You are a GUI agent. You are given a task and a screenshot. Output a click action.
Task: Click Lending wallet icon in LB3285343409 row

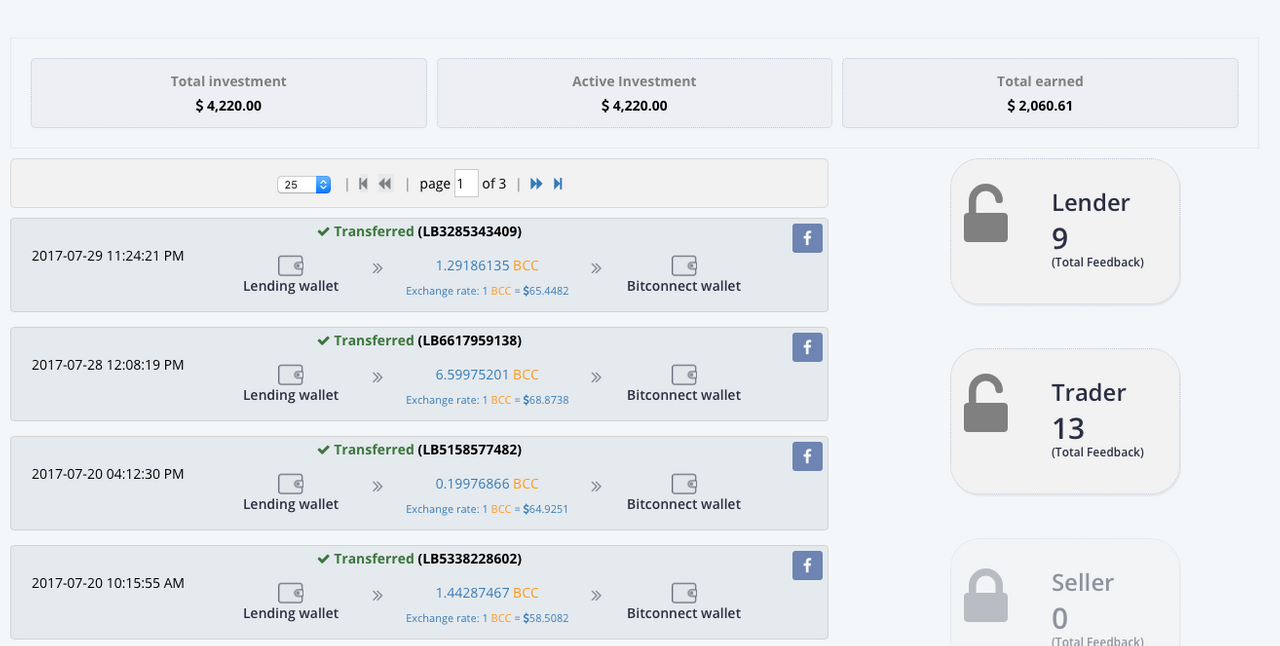coord(290,266)
